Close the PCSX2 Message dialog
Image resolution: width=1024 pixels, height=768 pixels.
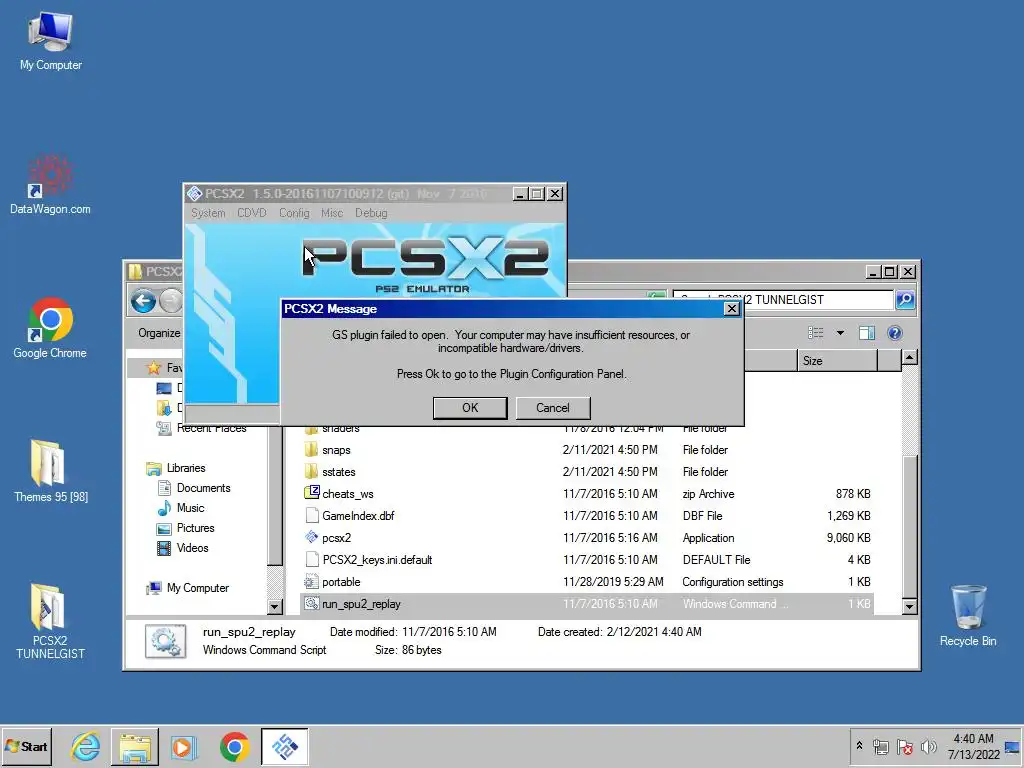[x=731, y=309]
